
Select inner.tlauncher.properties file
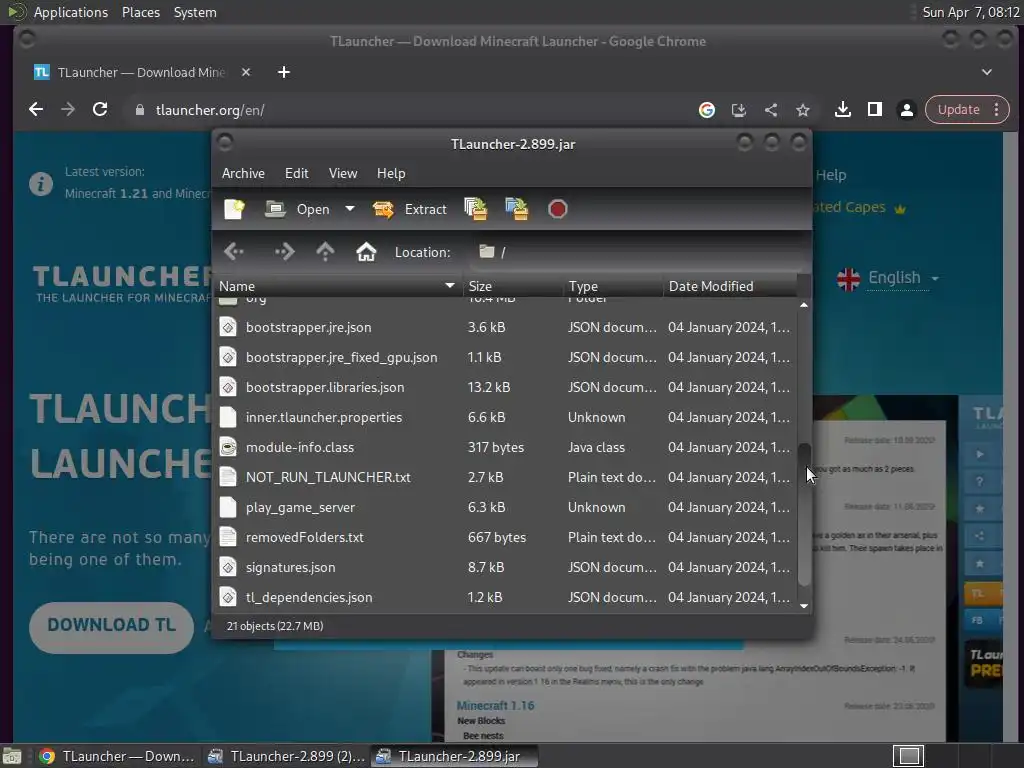point(505,417)
